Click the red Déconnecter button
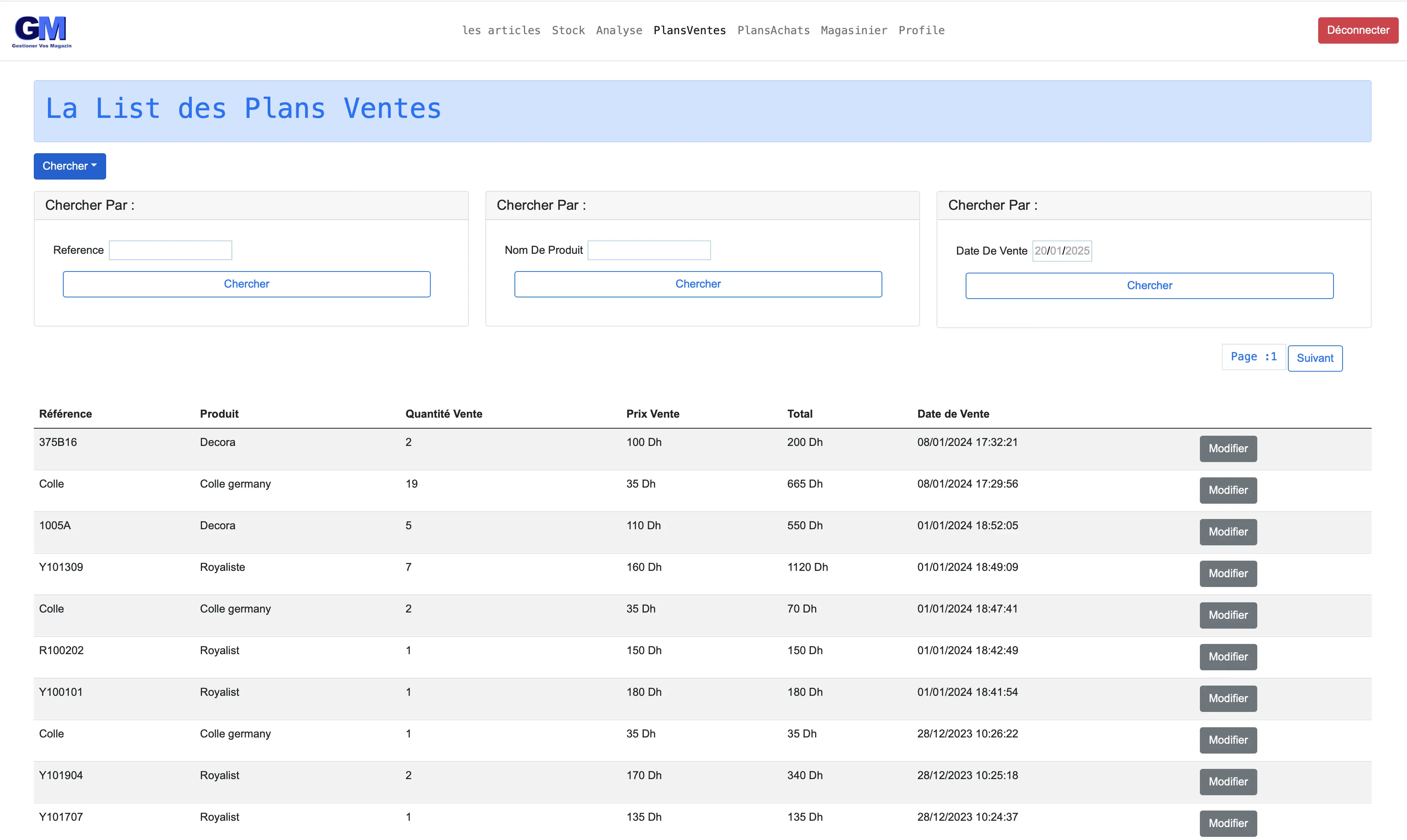The height and width of the screenshot is (840, 1407). click(x=1358, y=31)
